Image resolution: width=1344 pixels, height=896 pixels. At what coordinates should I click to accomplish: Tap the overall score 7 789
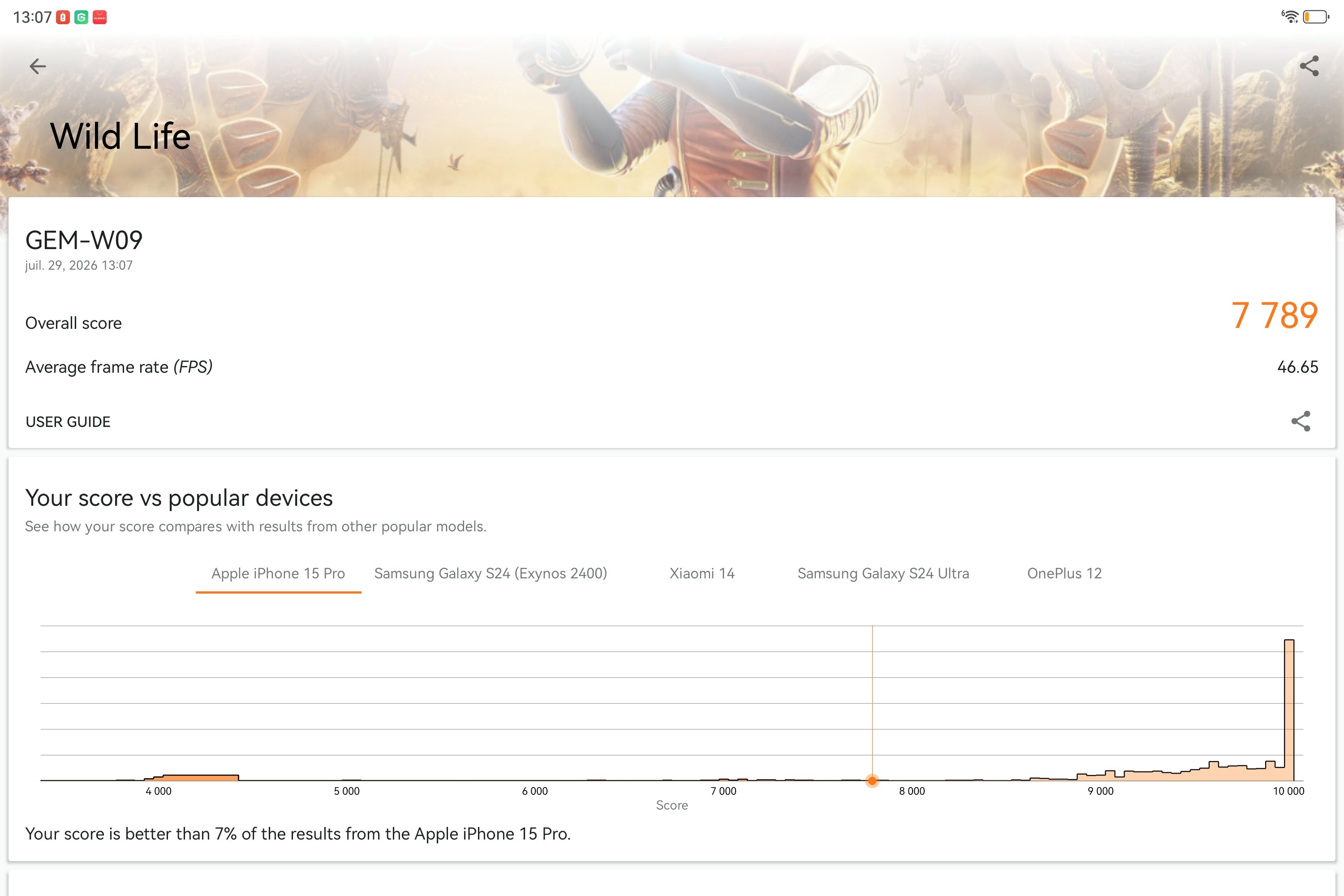[1274, 315]
